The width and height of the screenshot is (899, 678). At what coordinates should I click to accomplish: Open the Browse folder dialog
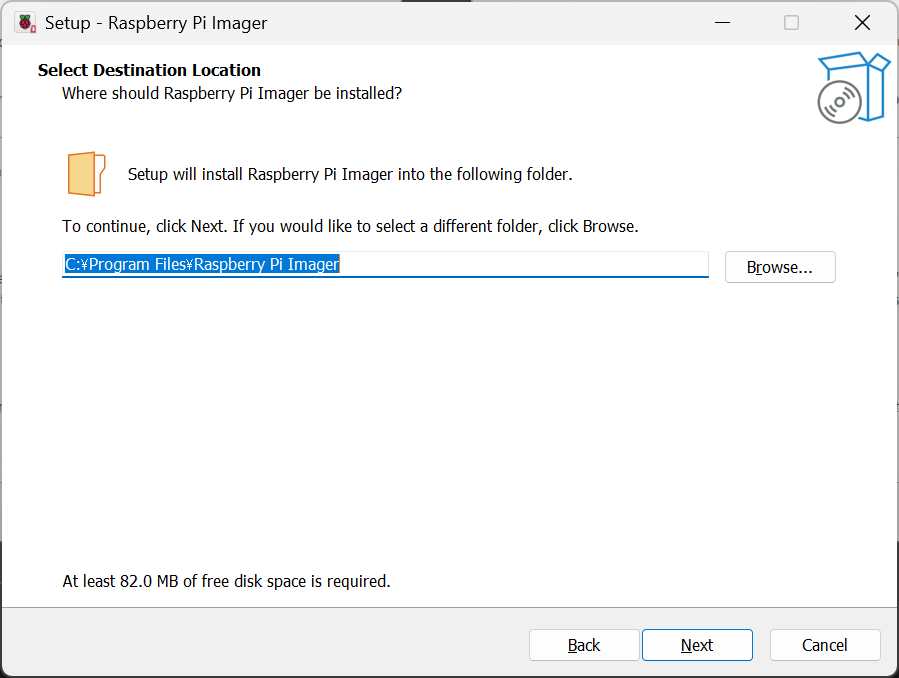(779, 267)
